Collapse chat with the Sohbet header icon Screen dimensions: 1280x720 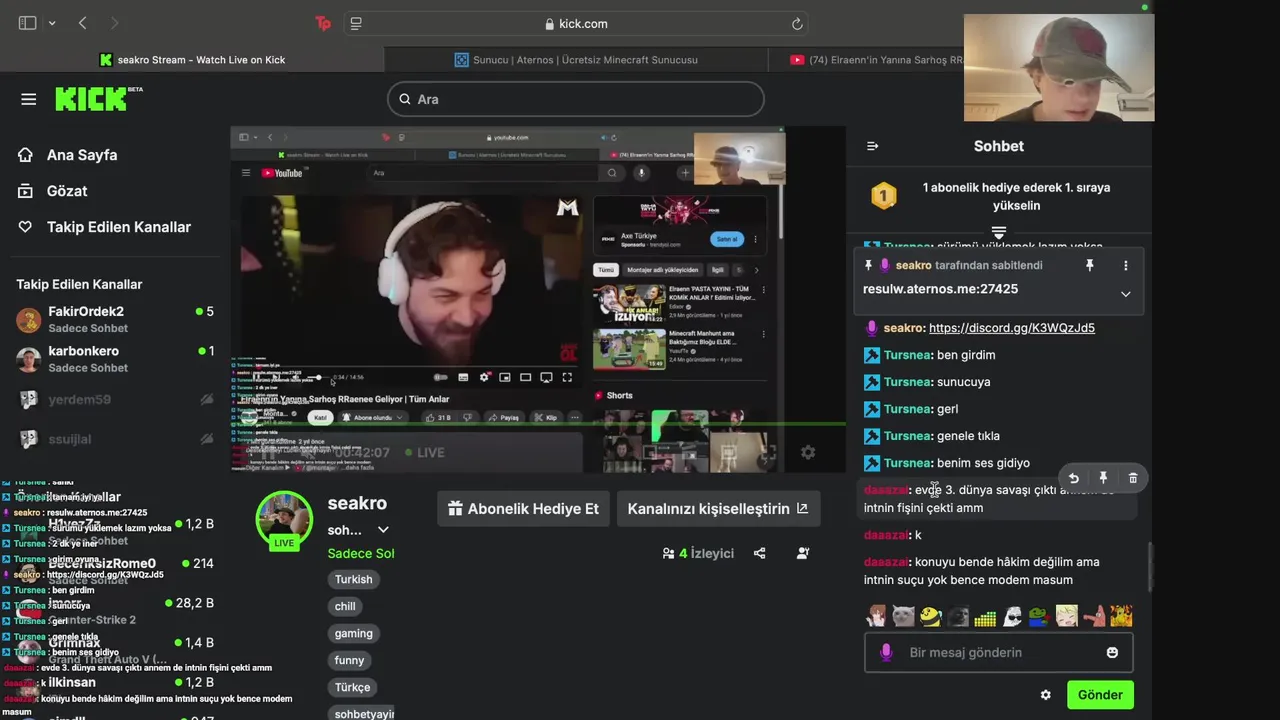tap(872, 146)
